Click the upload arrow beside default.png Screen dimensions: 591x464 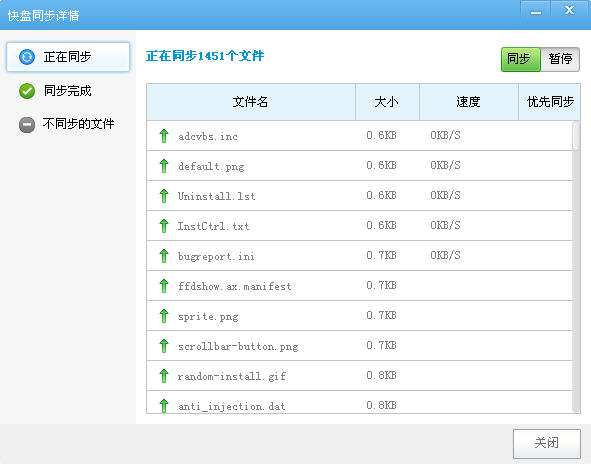pyautogui.click(x=164, y=166)
